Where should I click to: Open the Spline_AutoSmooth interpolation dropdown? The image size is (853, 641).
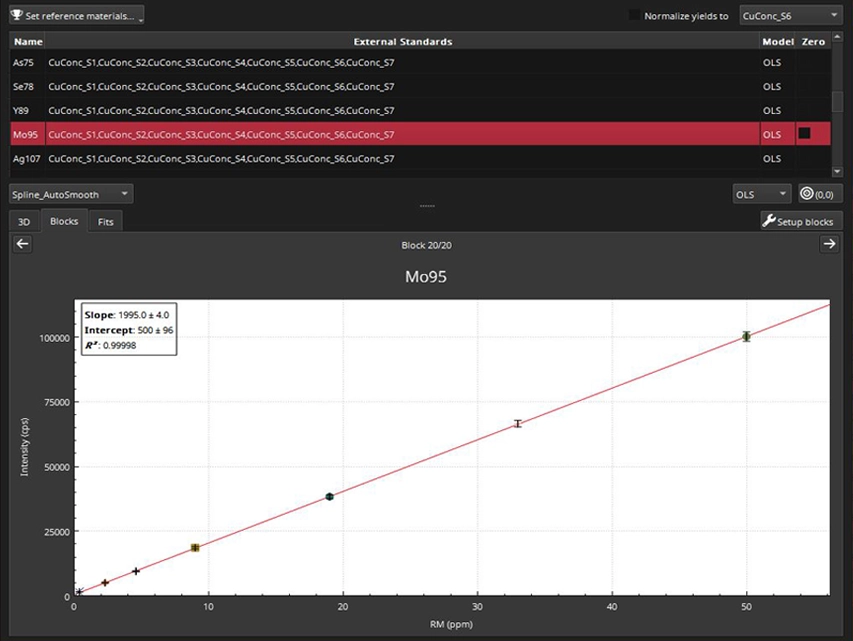coord(70,193)
